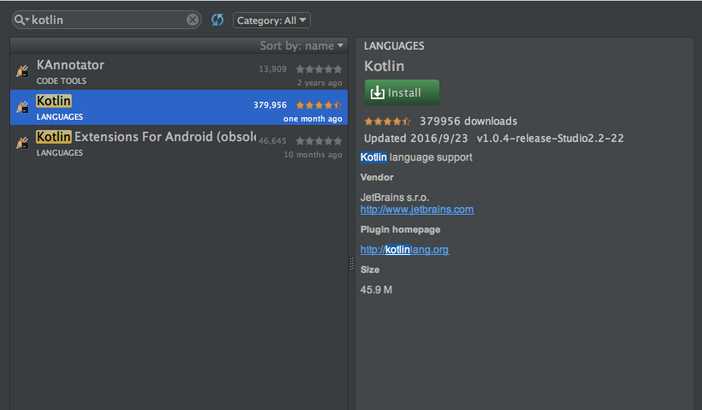Click the 13,909 download count

(273, 69)
